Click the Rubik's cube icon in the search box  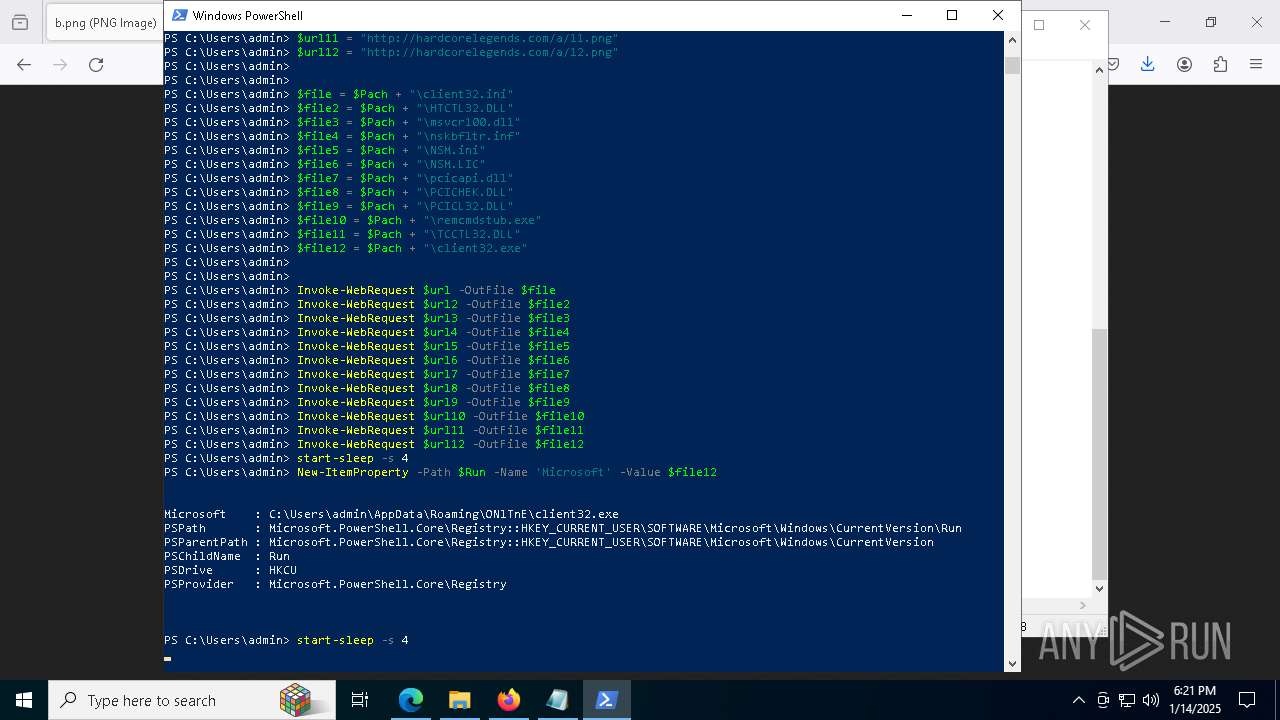click(x=295, y=700)
